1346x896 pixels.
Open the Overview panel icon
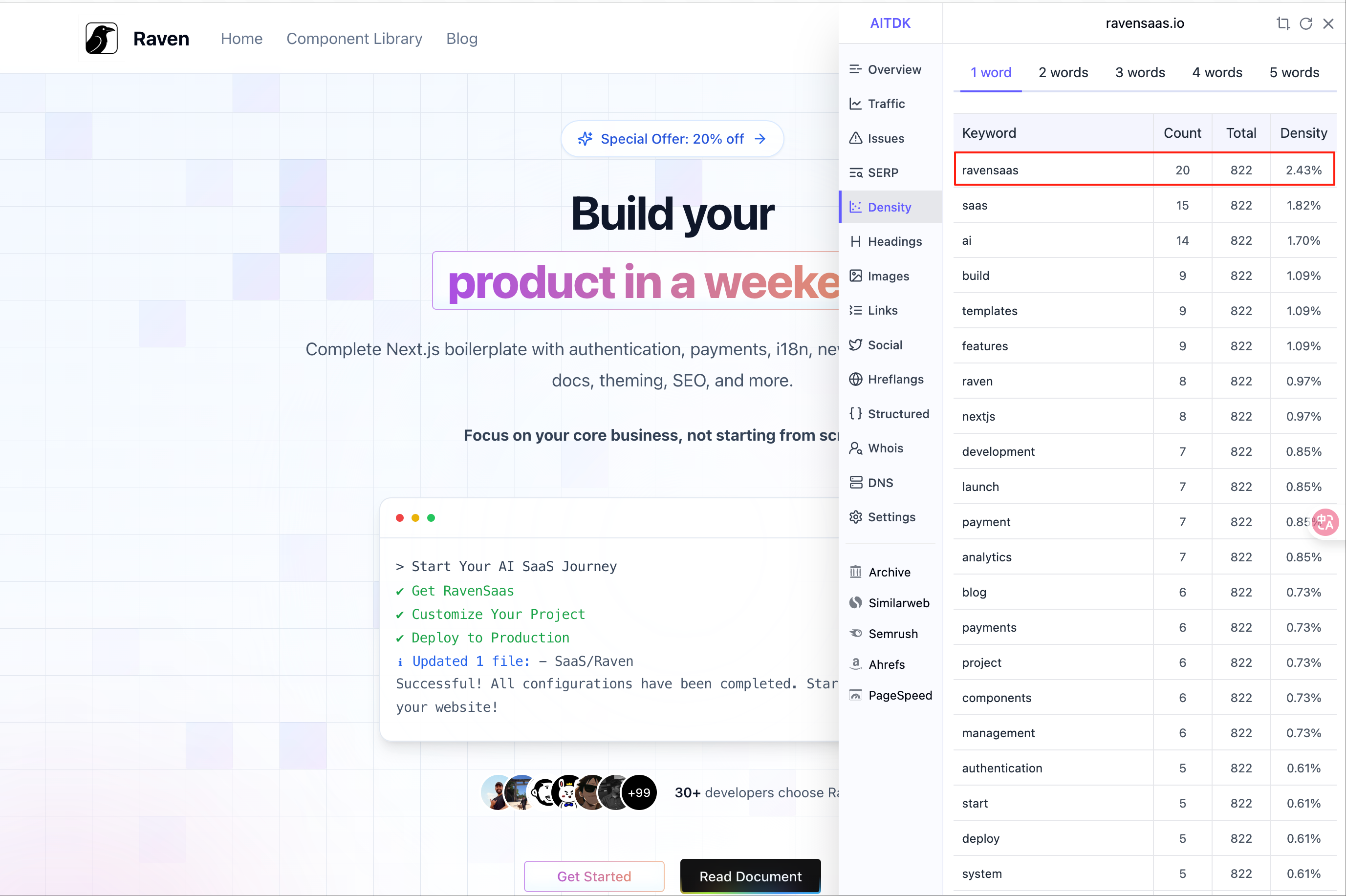(x=855, y=69)
